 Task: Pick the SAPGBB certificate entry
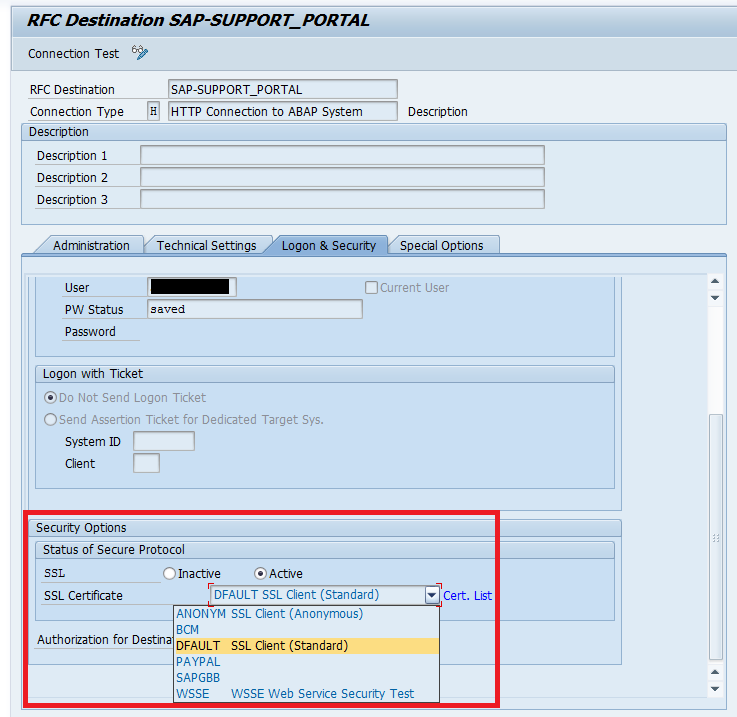(x=306, y=678)
